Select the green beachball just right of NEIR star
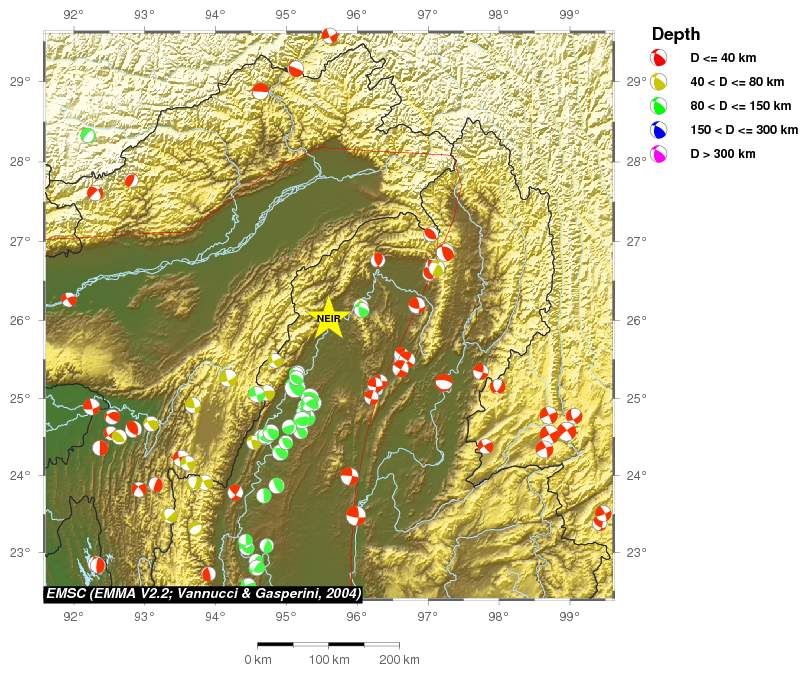 [361, 308]
